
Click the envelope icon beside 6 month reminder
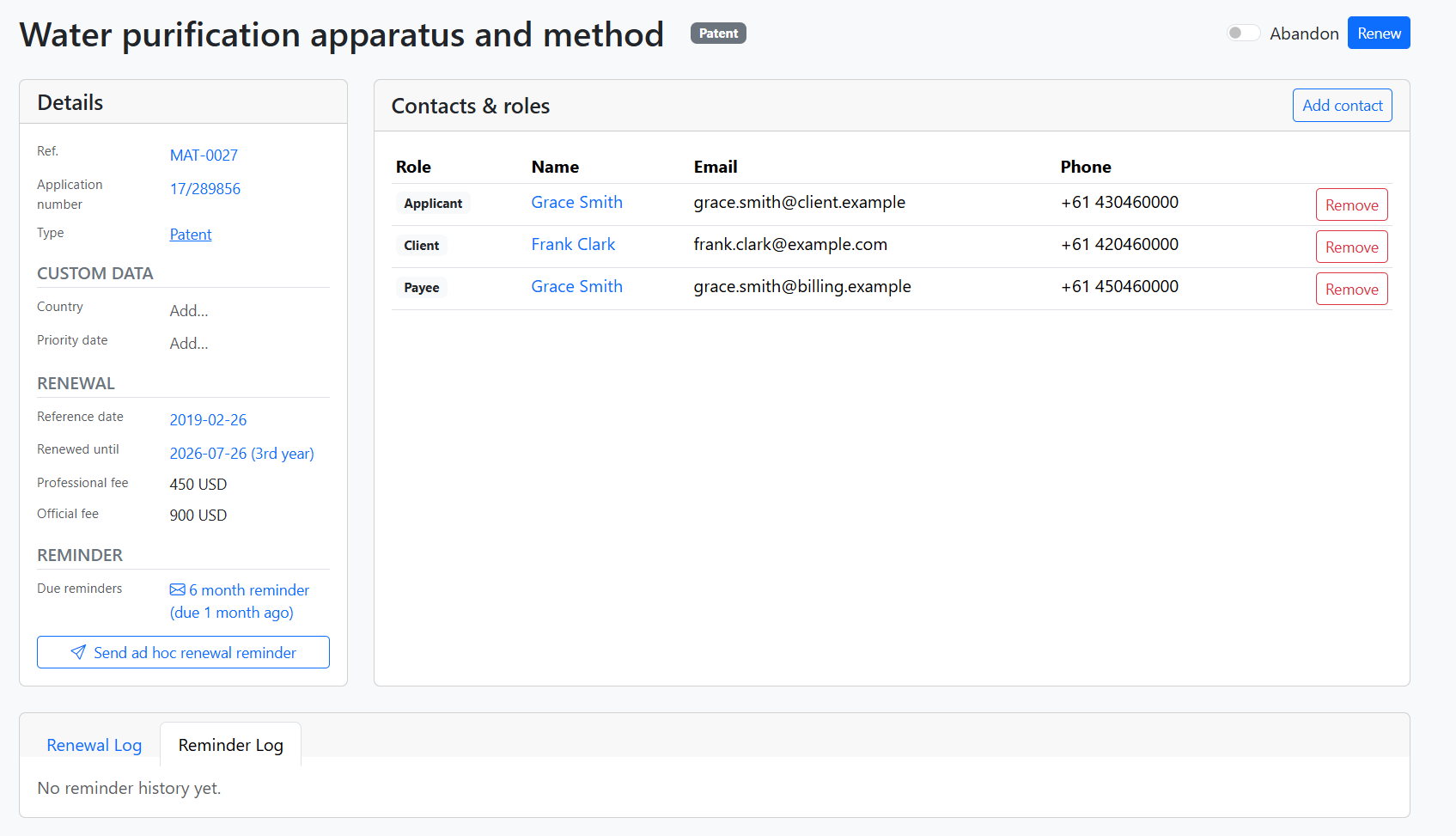coord(177,590)
